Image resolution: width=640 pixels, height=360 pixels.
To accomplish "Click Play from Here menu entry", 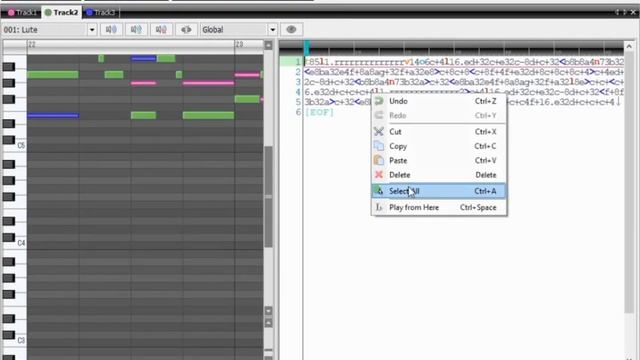I will click(439, 207).
